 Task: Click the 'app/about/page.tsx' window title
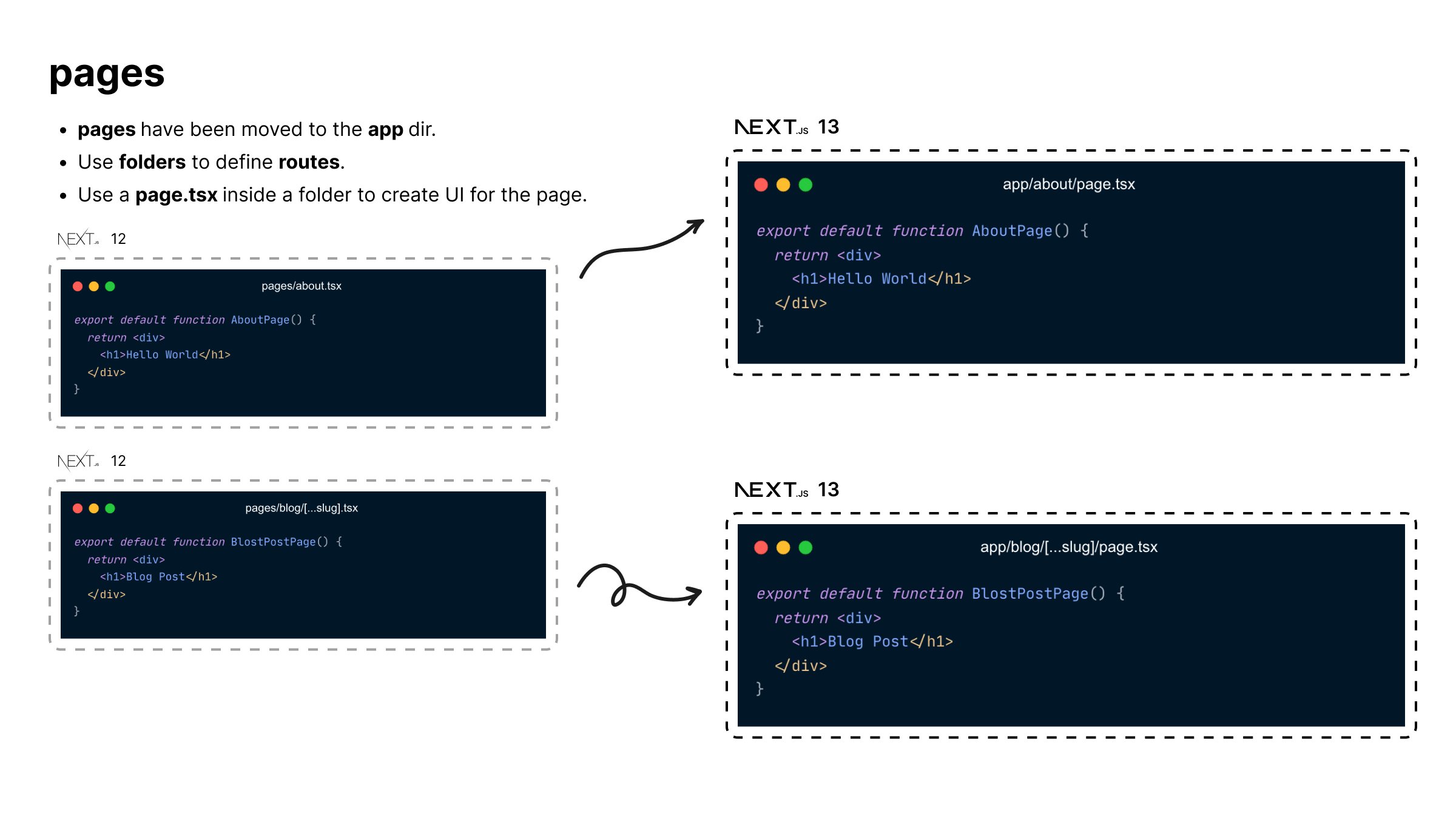coord(1068,184)
